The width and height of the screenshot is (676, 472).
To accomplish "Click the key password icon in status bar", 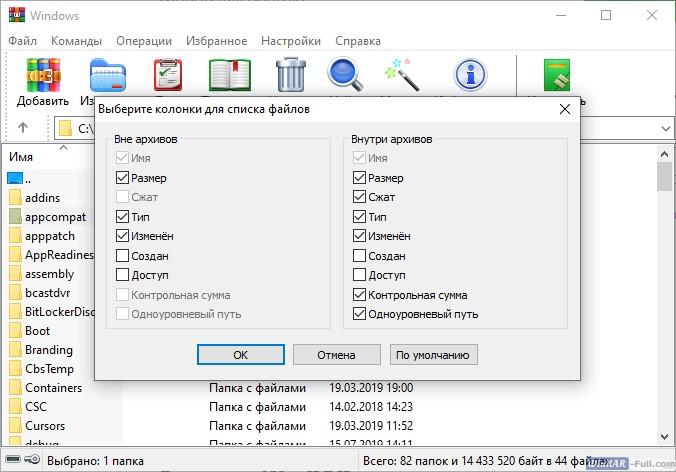I will point(32,459).
